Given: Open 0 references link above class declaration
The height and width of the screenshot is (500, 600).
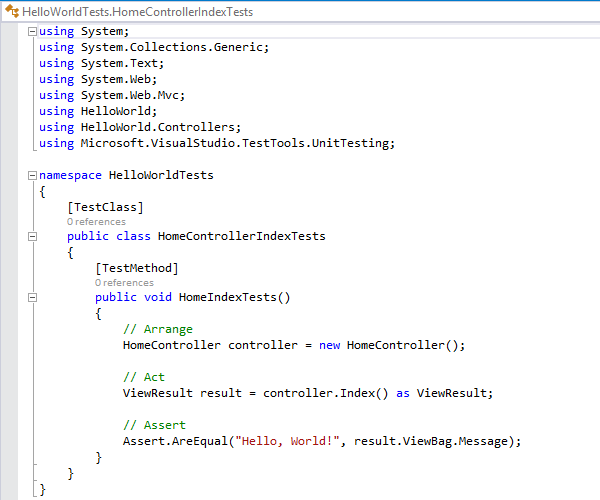Looking at the screenshot, I should tap(96, 222).
